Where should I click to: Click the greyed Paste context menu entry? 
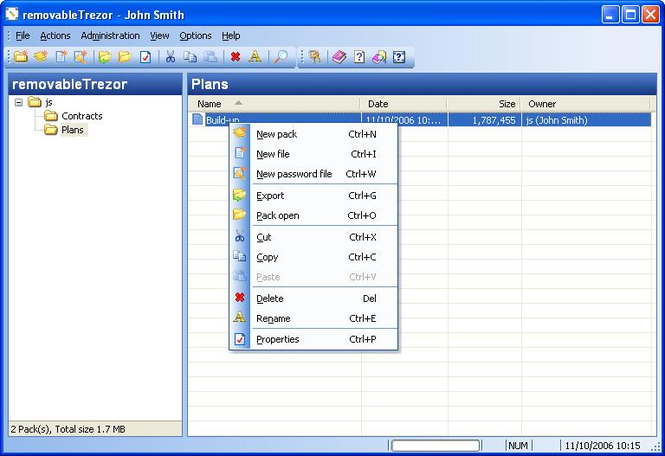(x=313, y=277)
